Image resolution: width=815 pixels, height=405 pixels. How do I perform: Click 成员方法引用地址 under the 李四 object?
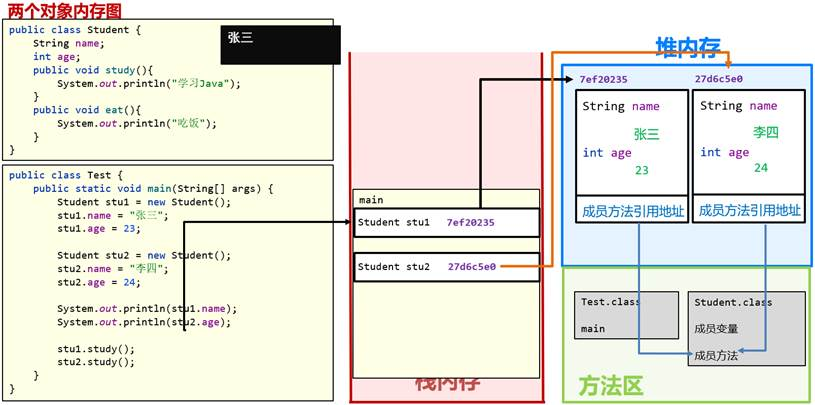click(x=749, y=211)
